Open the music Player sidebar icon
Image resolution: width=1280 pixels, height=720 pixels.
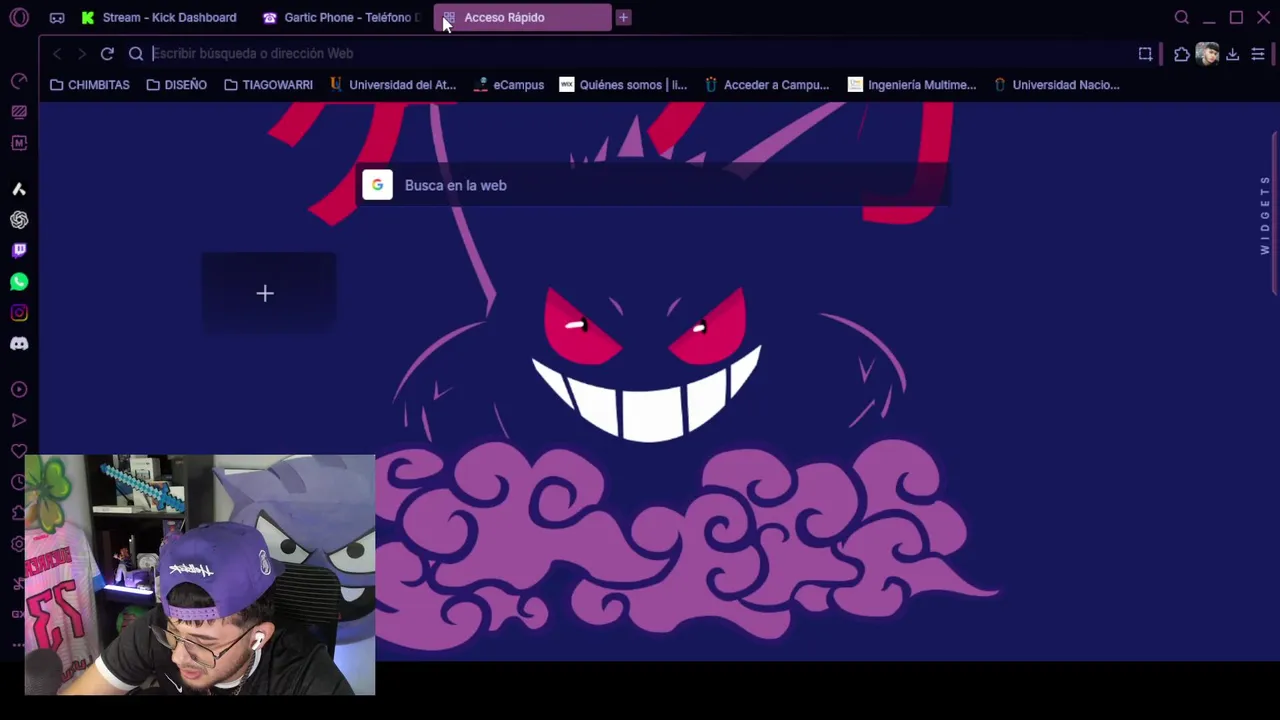click(19, 390)
